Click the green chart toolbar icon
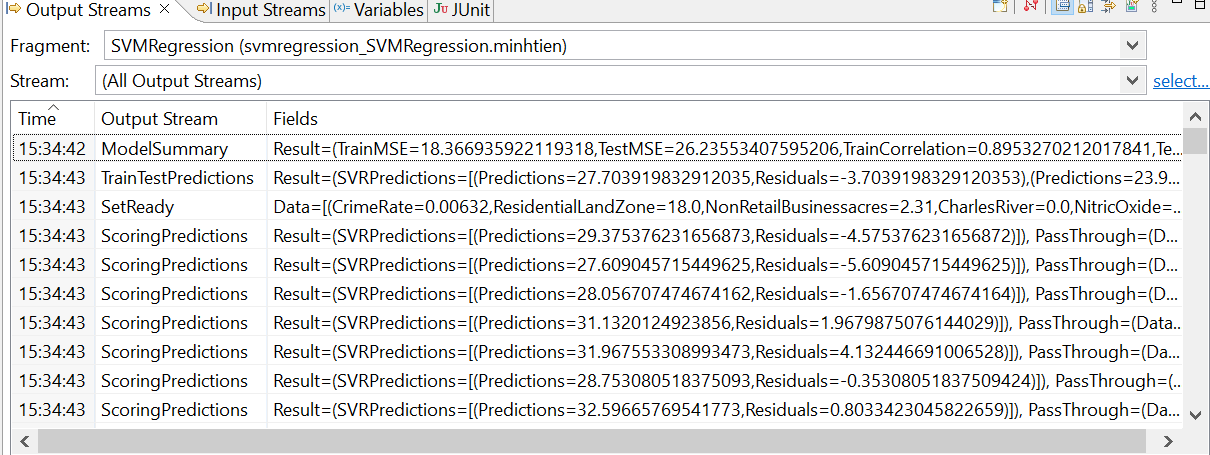The height and width of the screenshot is (455, 1210). (1131, 7)
